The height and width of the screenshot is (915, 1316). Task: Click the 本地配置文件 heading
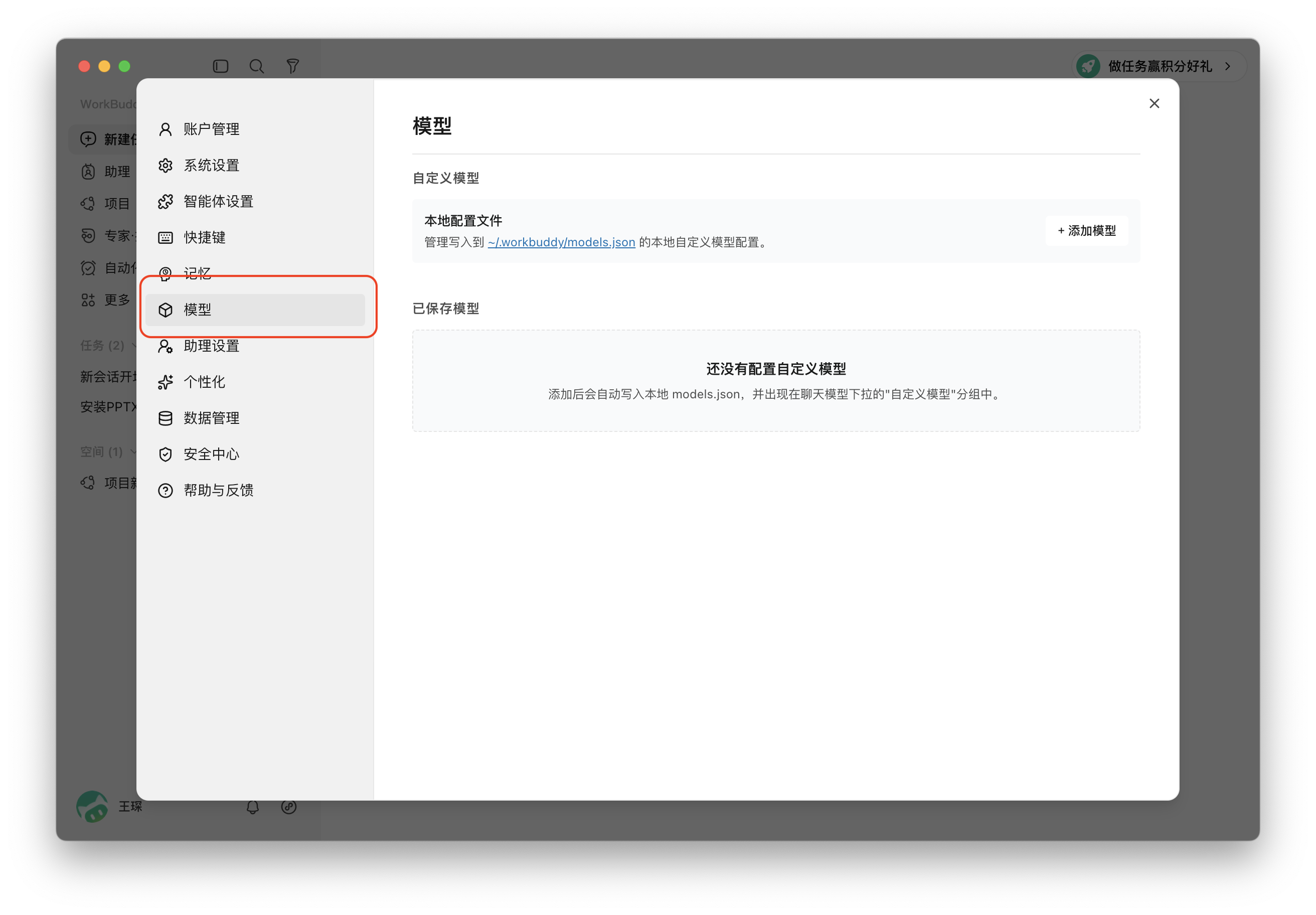[463, 221]
